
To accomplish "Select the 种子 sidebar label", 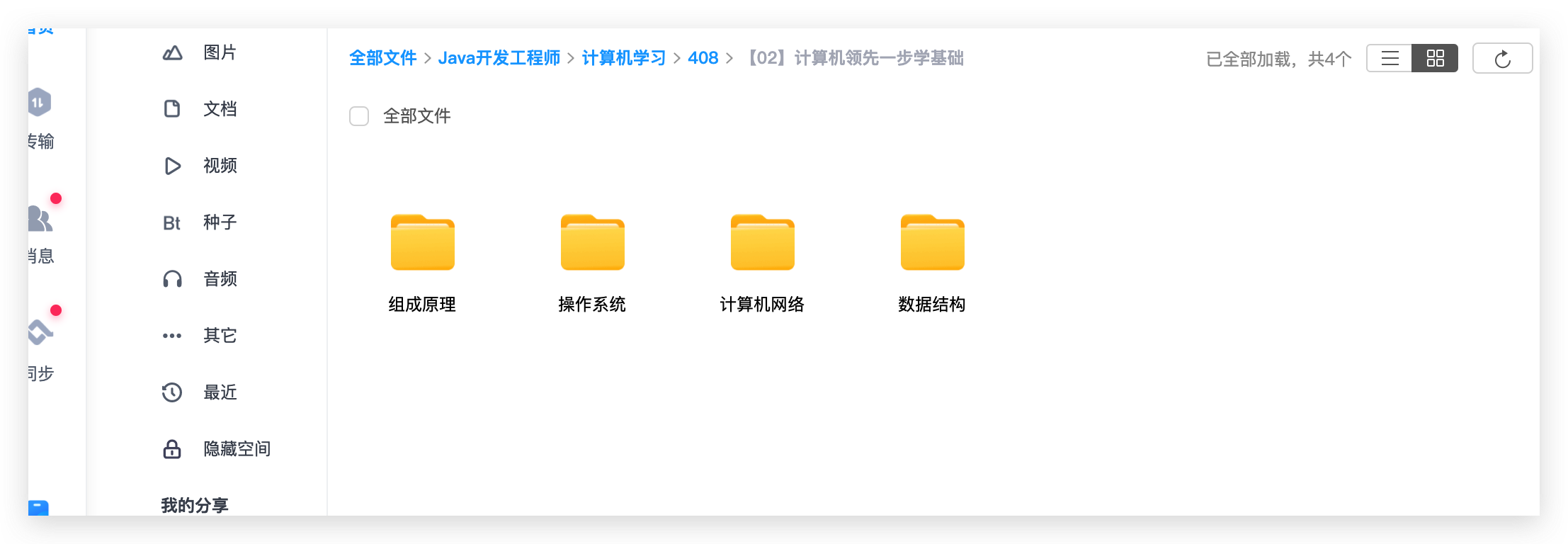I will [x=220, y=222].
